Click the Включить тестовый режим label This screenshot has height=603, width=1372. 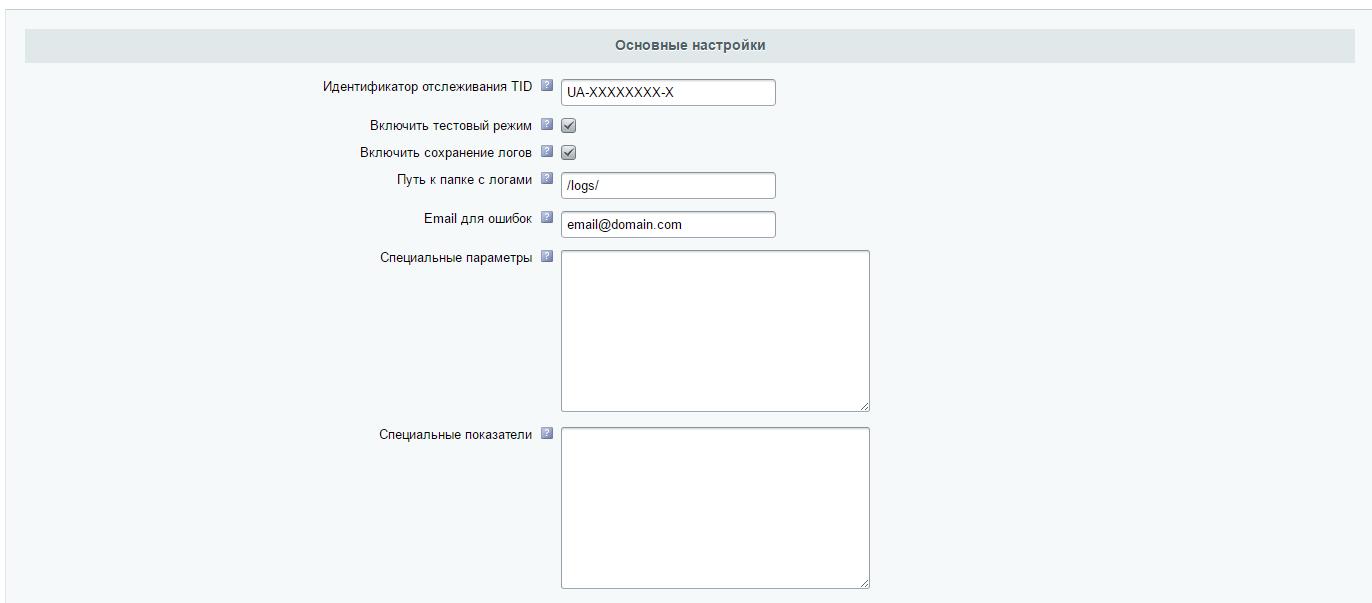[450, 126]
